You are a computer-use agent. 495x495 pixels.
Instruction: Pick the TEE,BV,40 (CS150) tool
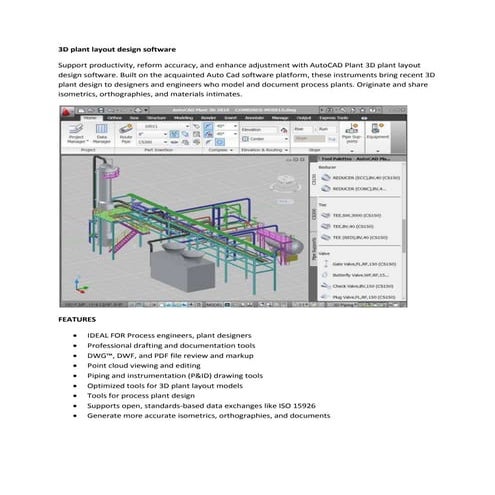(347, 226)
